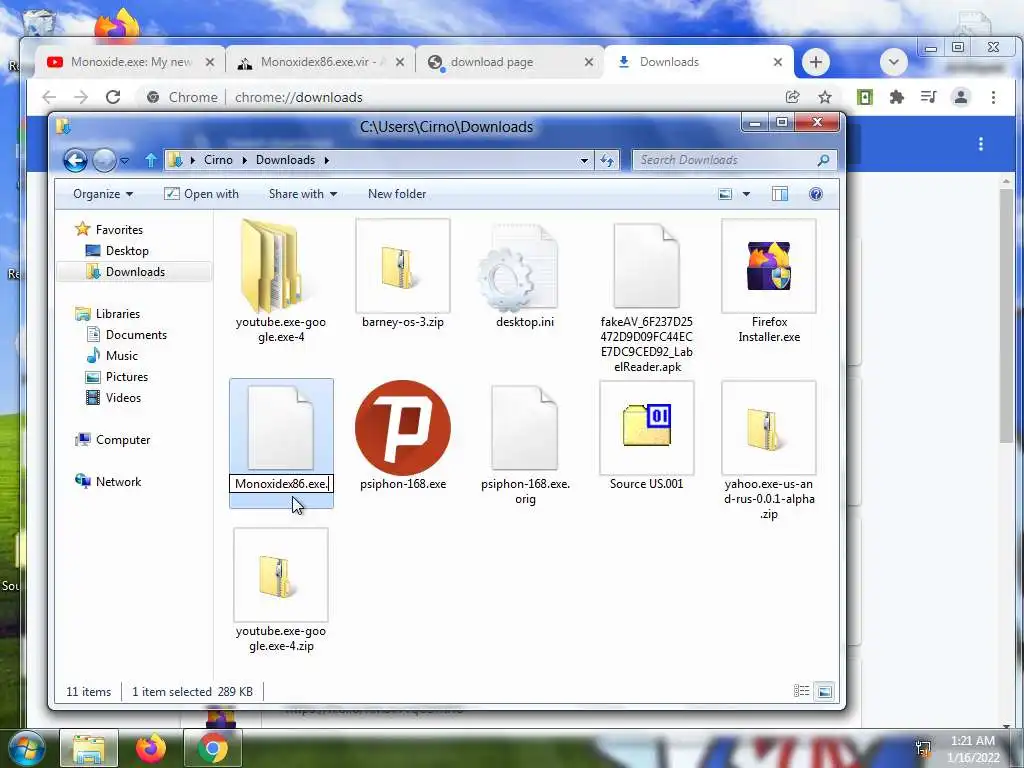Image resolution: width=1024 pixels, height=768 pixels.
Task: Open File Explorer from taskbar
Action: click(x=89, y=748)
